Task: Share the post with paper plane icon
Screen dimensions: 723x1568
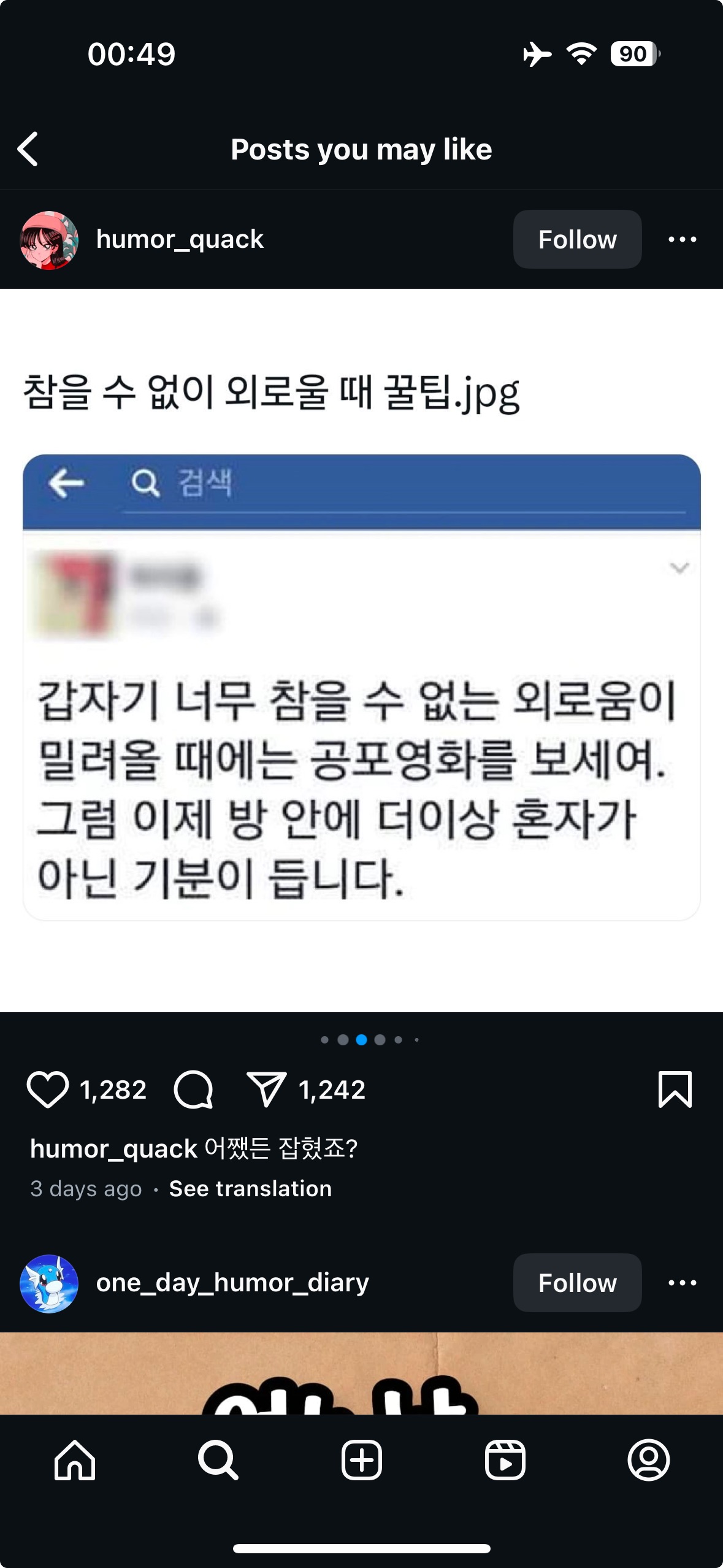Action: (266, 1090)
